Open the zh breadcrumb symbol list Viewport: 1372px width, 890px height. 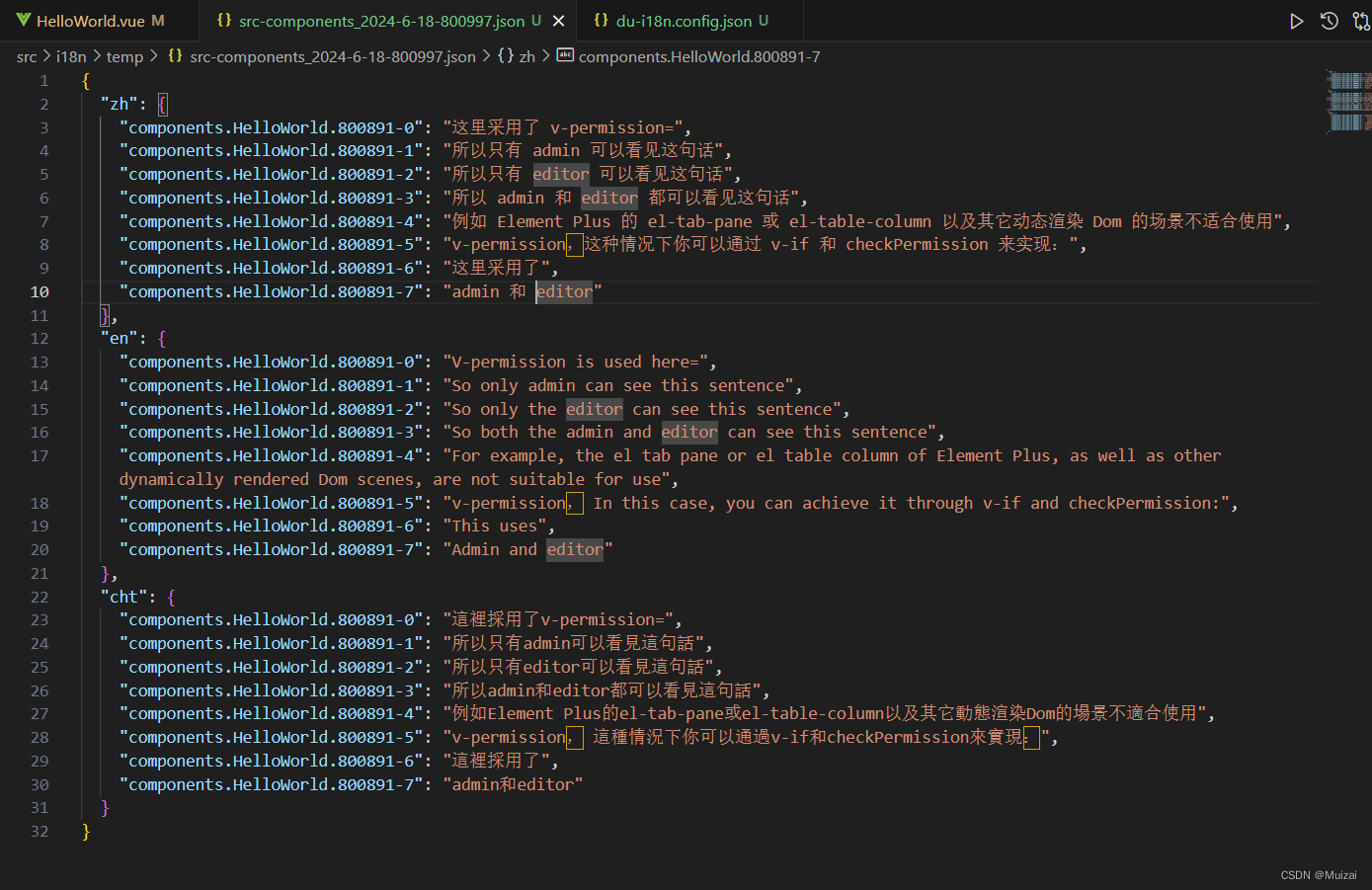[x=526, y=57]
